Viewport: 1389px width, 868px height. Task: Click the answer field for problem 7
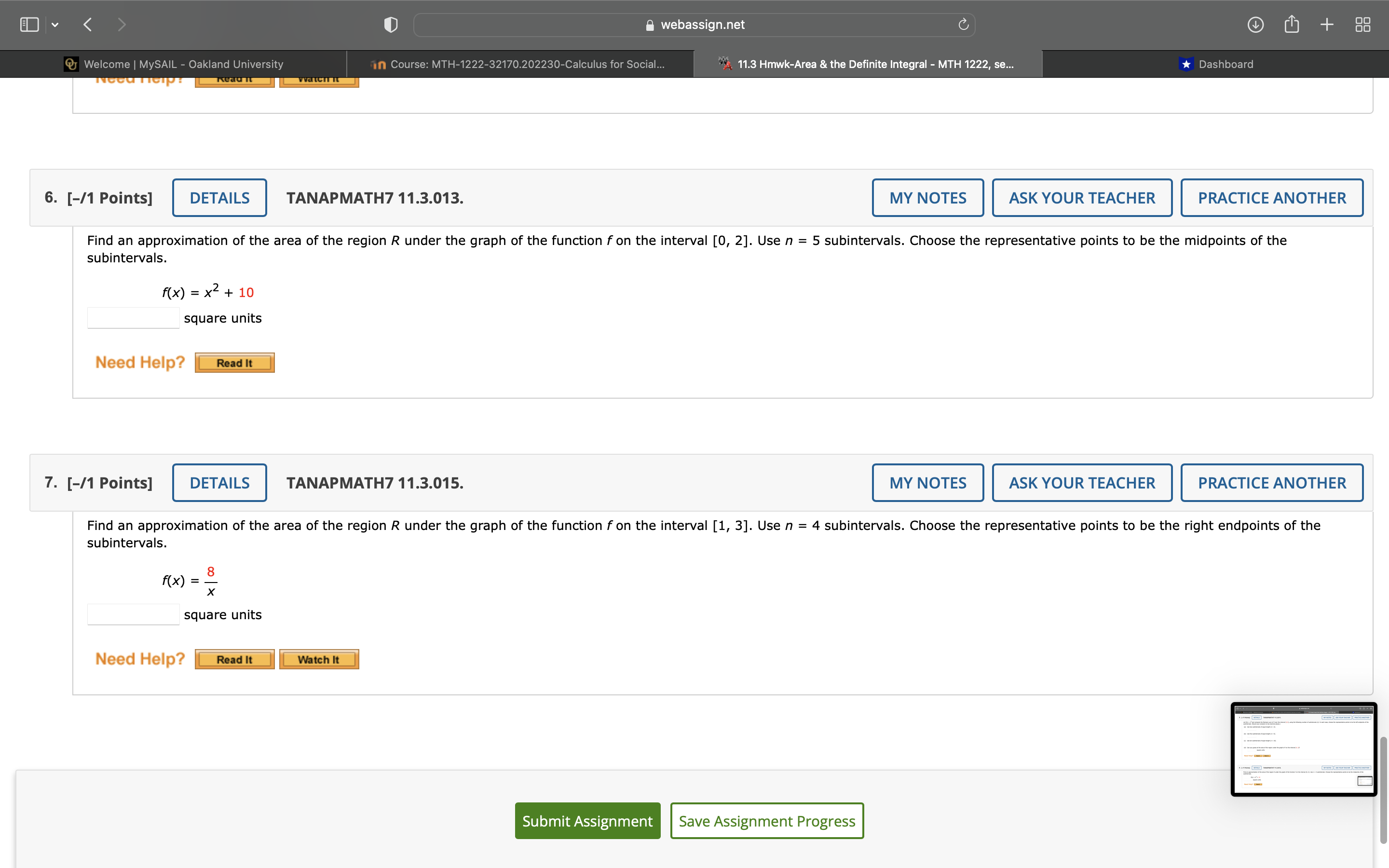click(133, 614)
